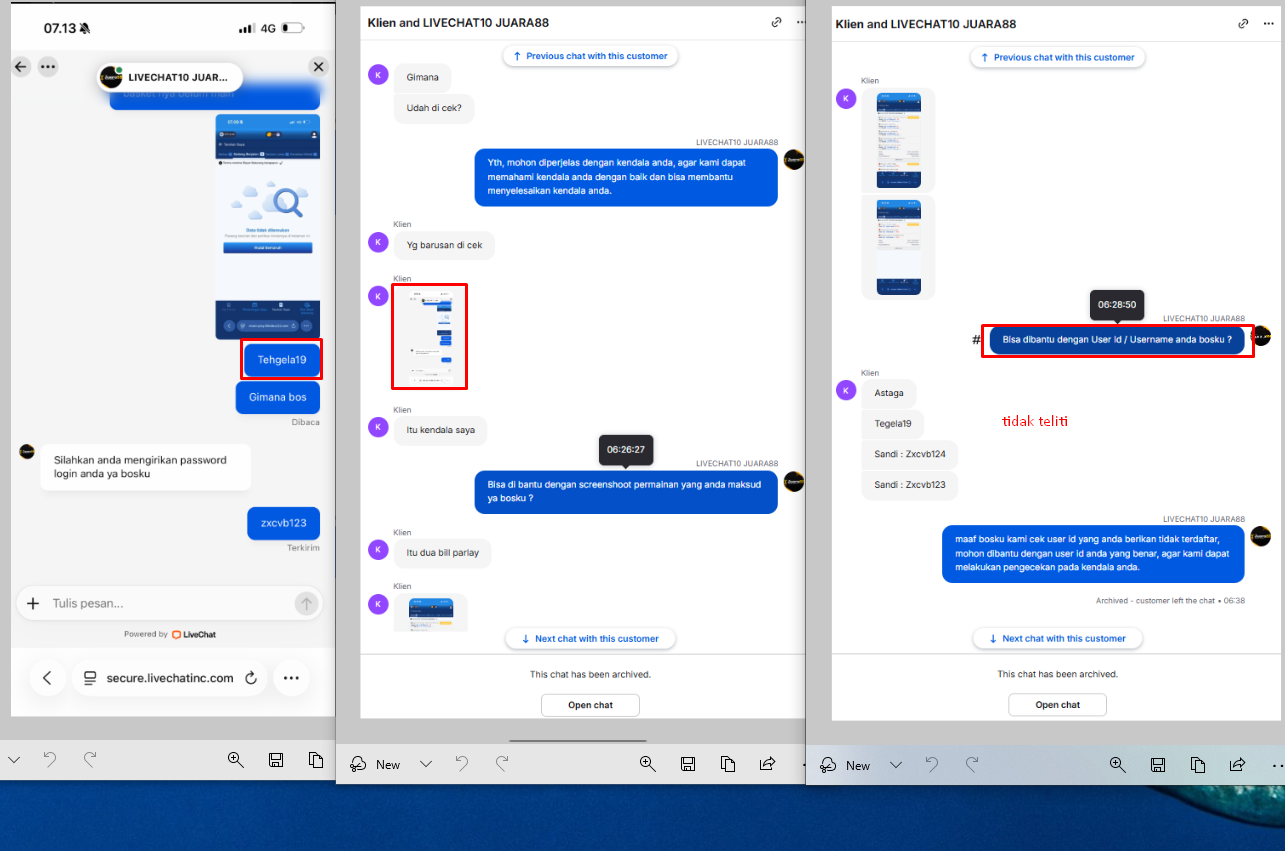Open Klien's screenshot thumbnail above Itu kendala saya
Screen dimensions: 1285x851
430,337
